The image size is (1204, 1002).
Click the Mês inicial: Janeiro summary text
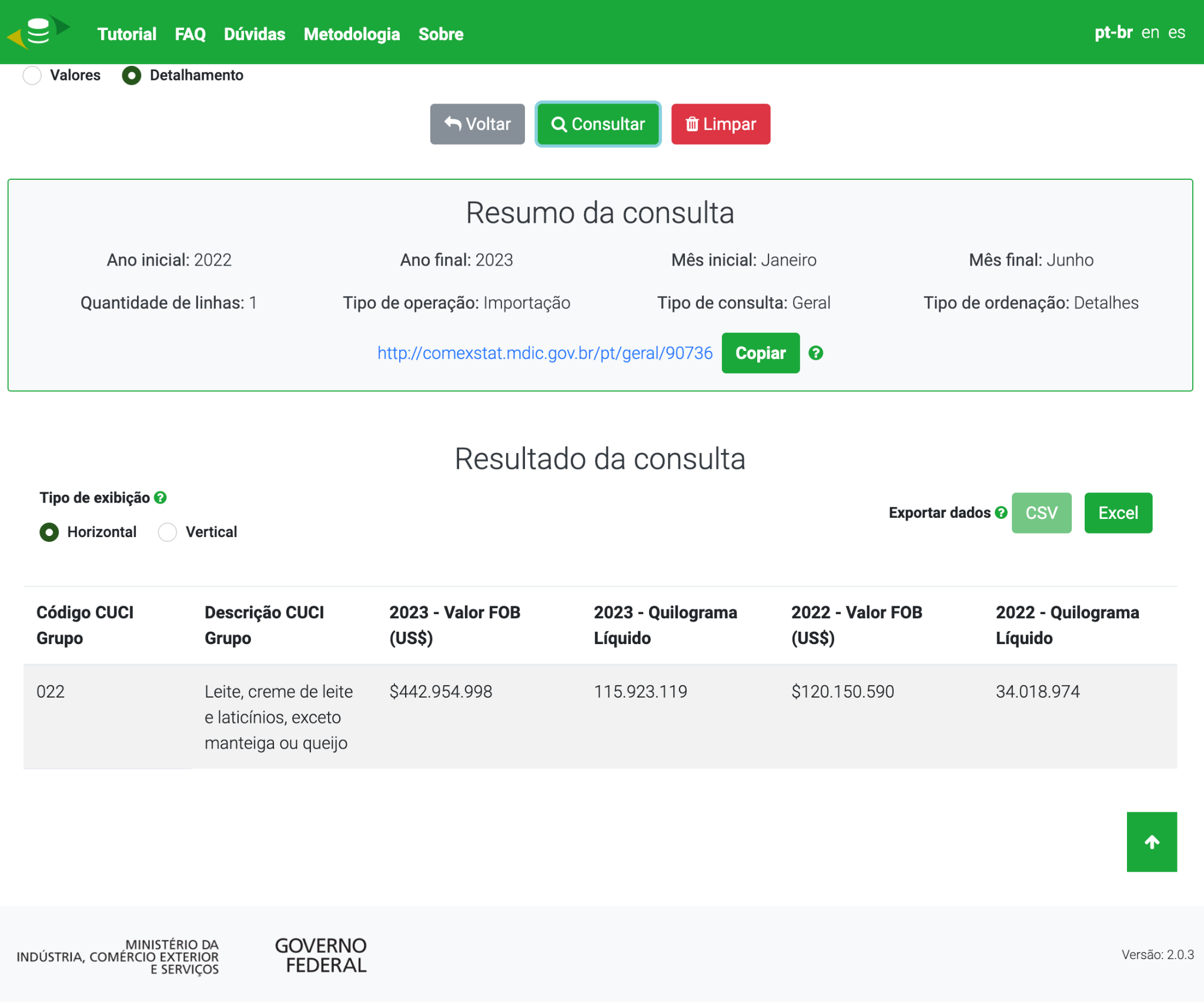744,260
